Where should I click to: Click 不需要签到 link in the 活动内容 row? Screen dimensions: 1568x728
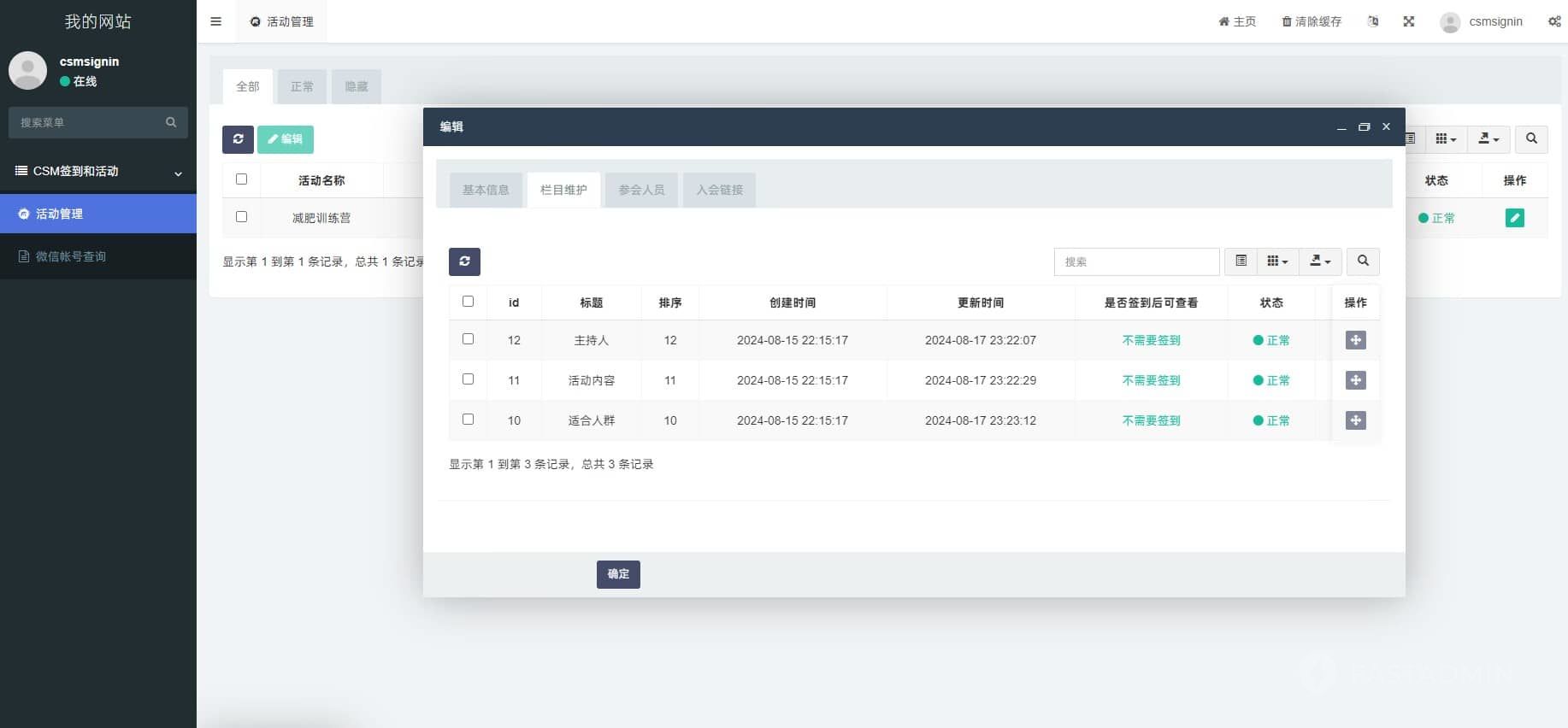[1151, 380]
